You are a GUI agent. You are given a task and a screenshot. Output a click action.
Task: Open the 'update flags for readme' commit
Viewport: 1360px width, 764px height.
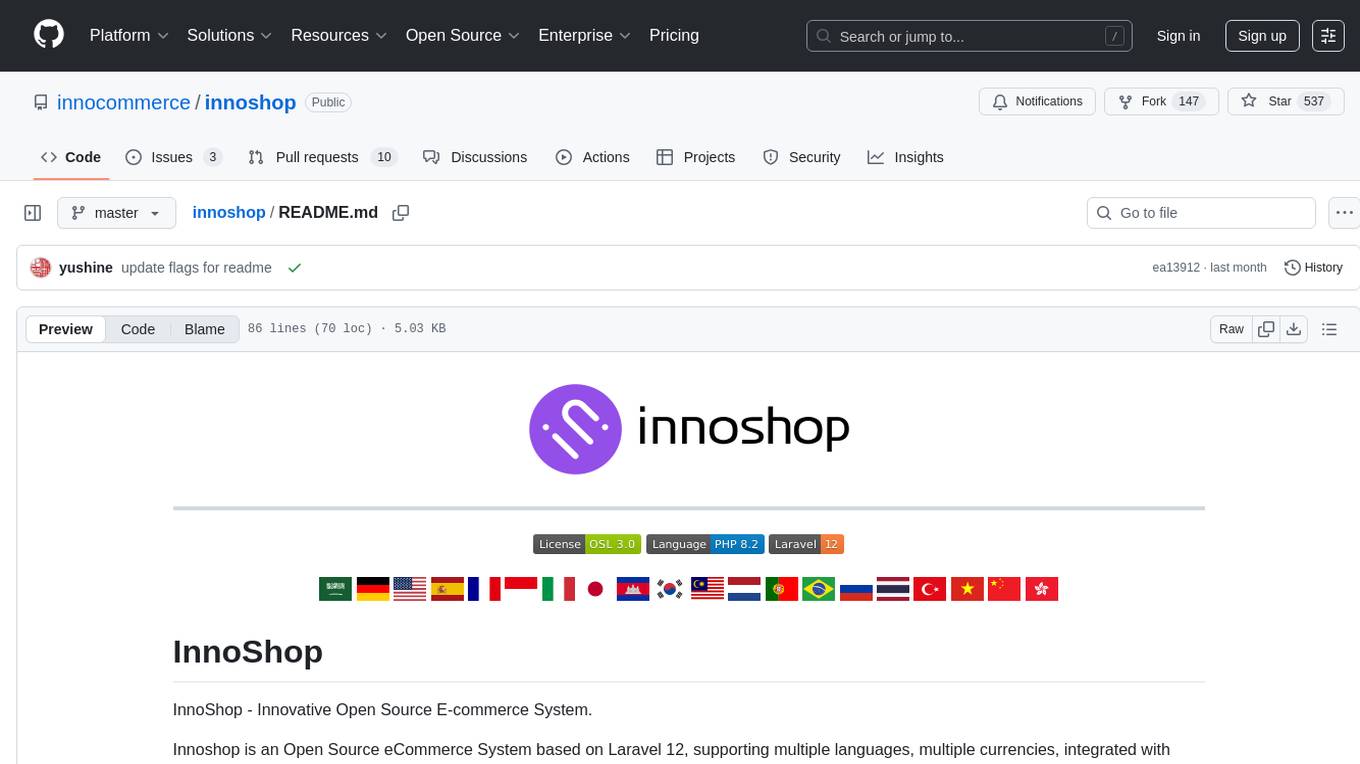(196, 268)
